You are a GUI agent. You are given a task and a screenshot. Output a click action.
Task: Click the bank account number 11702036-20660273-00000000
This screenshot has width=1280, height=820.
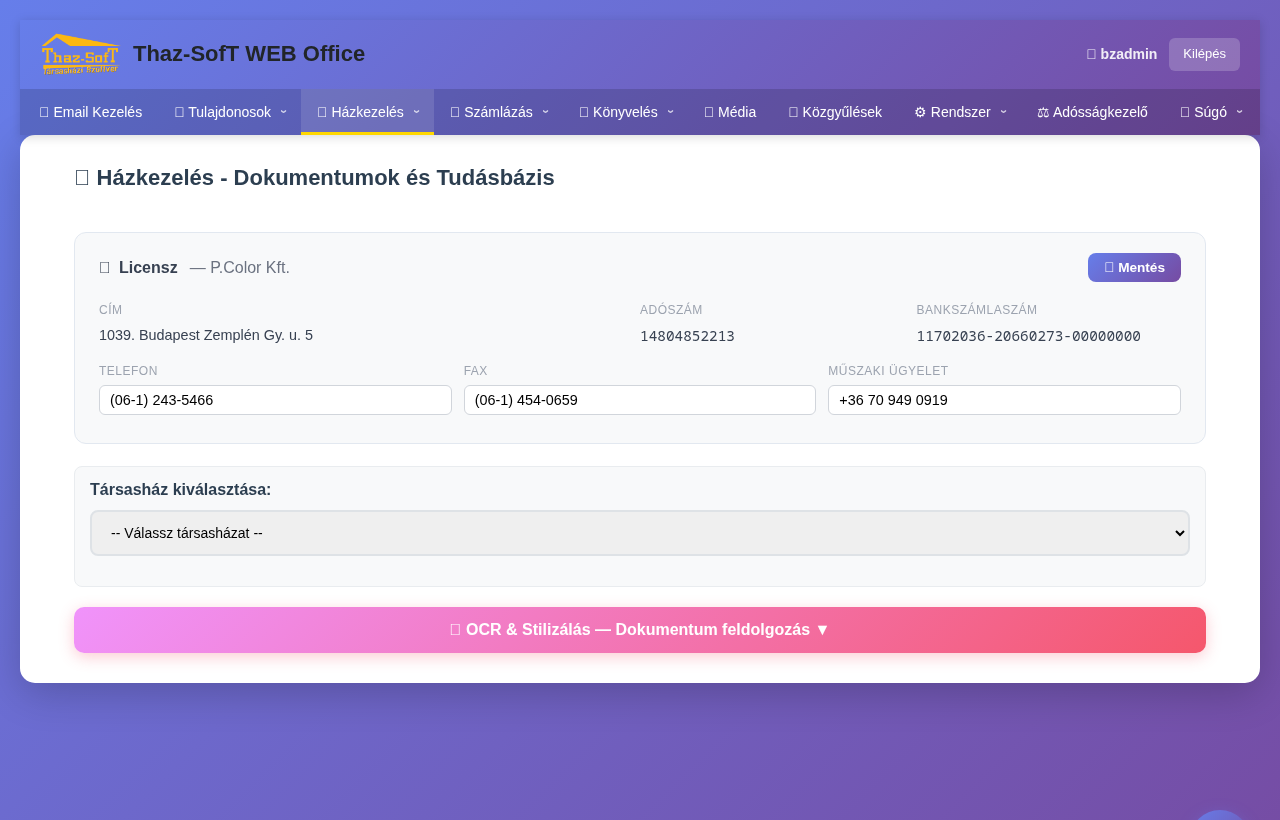(x=1028, y=336)
